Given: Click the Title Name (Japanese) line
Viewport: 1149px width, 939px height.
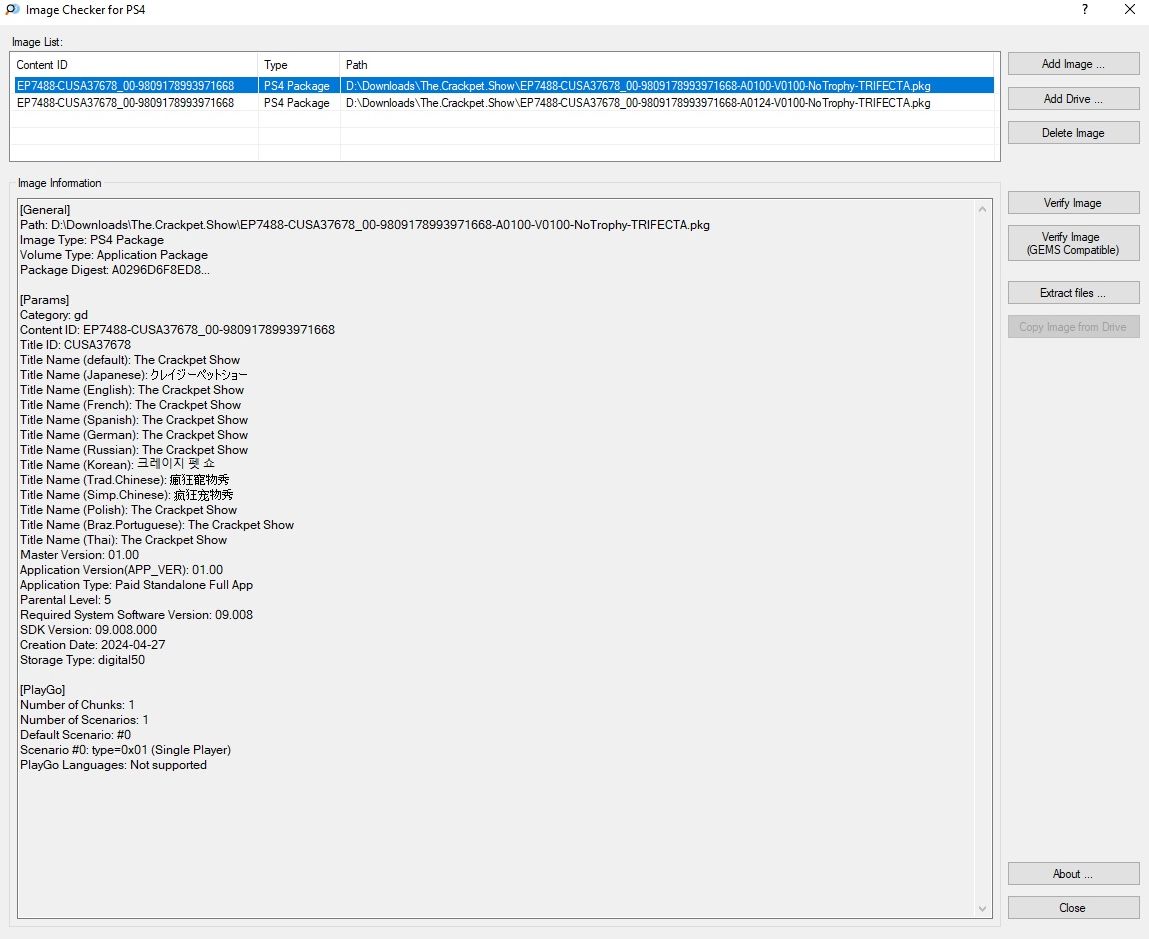Looking at the screenshot, I should point(133,375).
